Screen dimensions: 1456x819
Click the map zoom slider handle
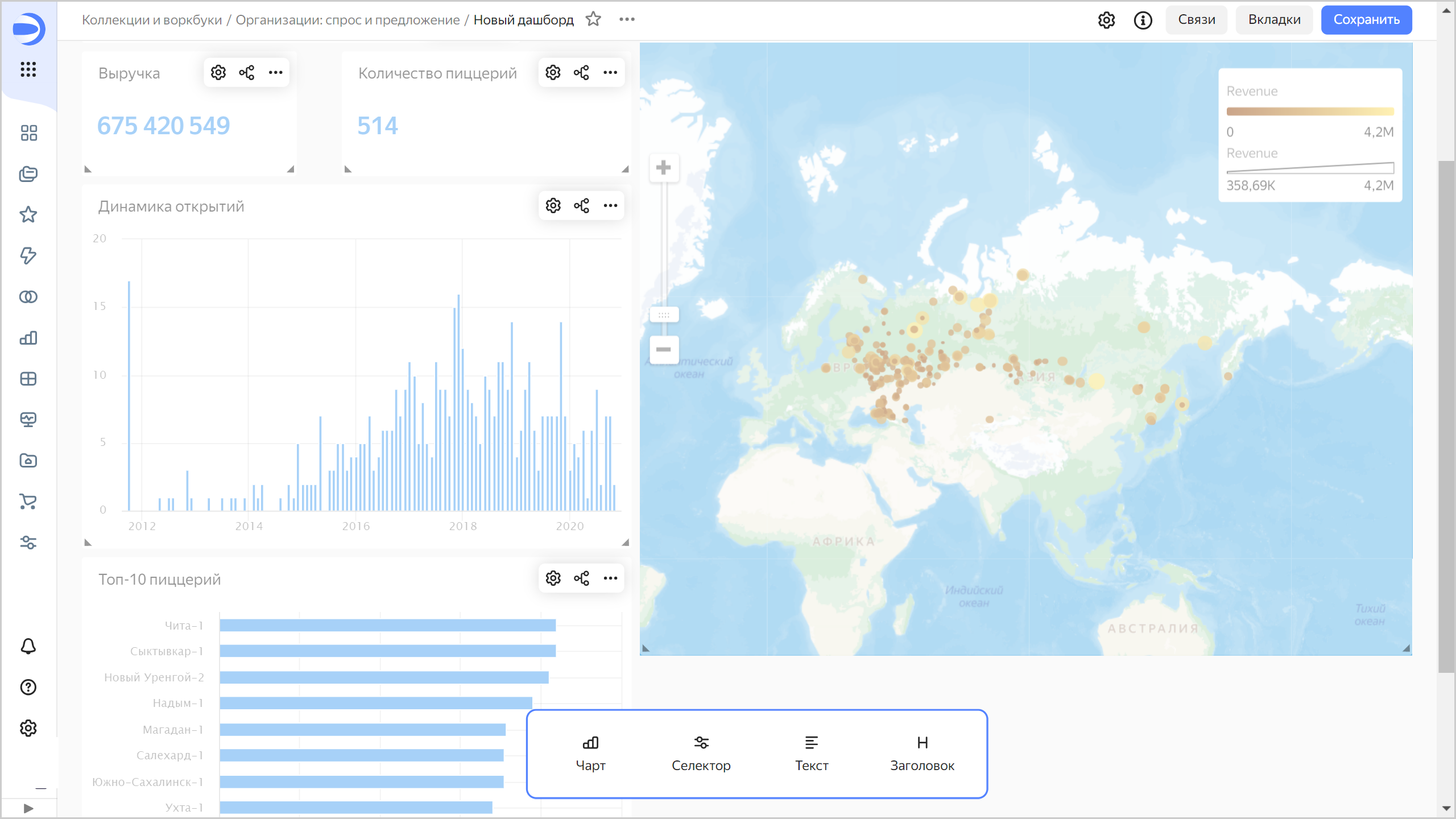(664, 315)
